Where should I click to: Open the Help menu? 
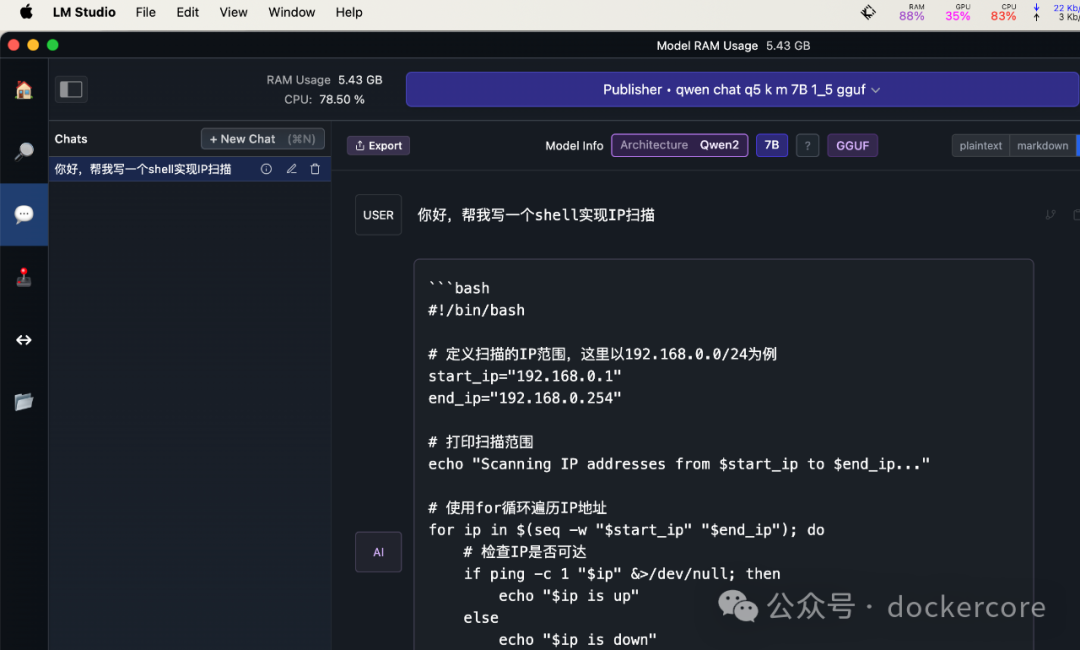(x=349, y=12)
